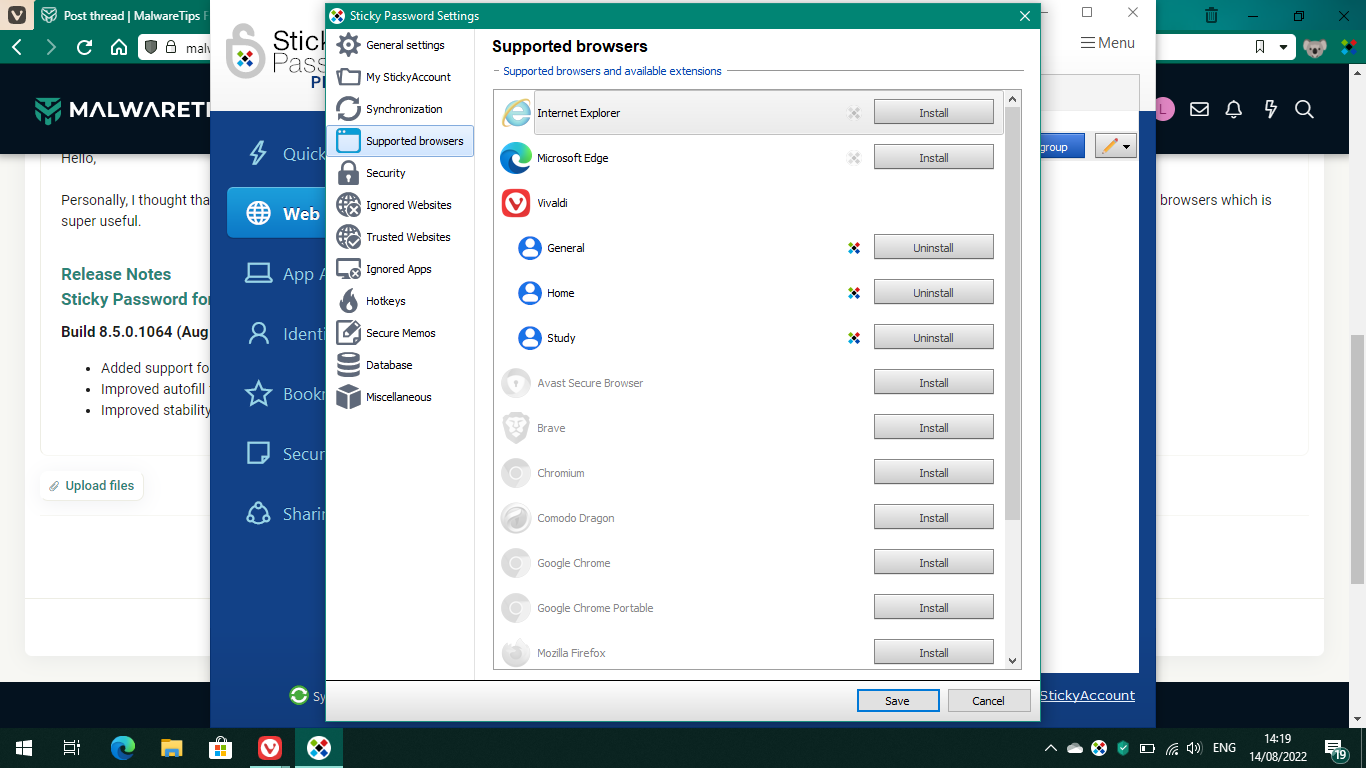The width and height of the screenshot is (1366, 768).
Task: Expand the address bar dropdown arrow in Vivaldi
Action: pyautogui.click(x=1284, y=47)
